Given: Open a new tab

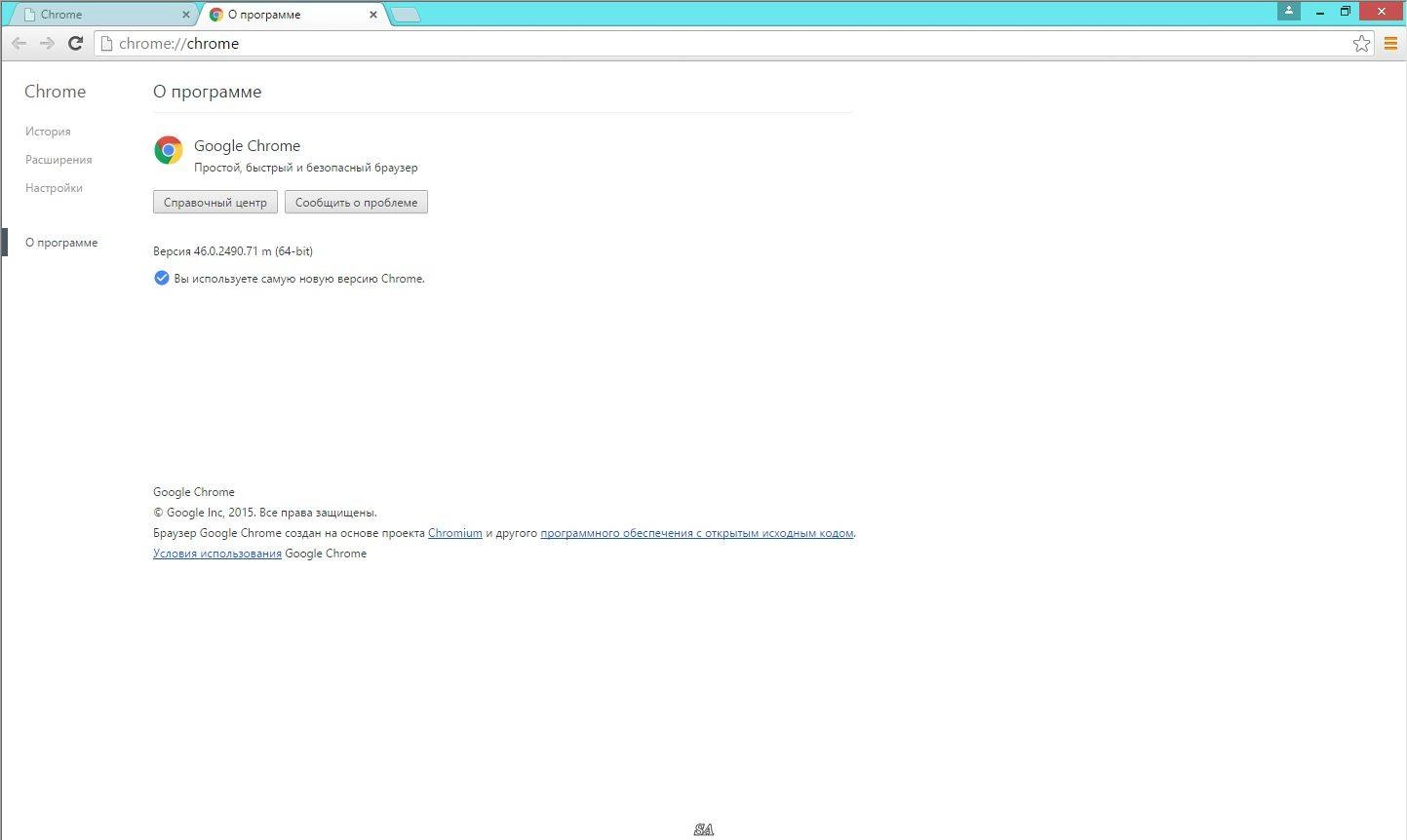Looking at the screenshot, I should pos(406,15).
